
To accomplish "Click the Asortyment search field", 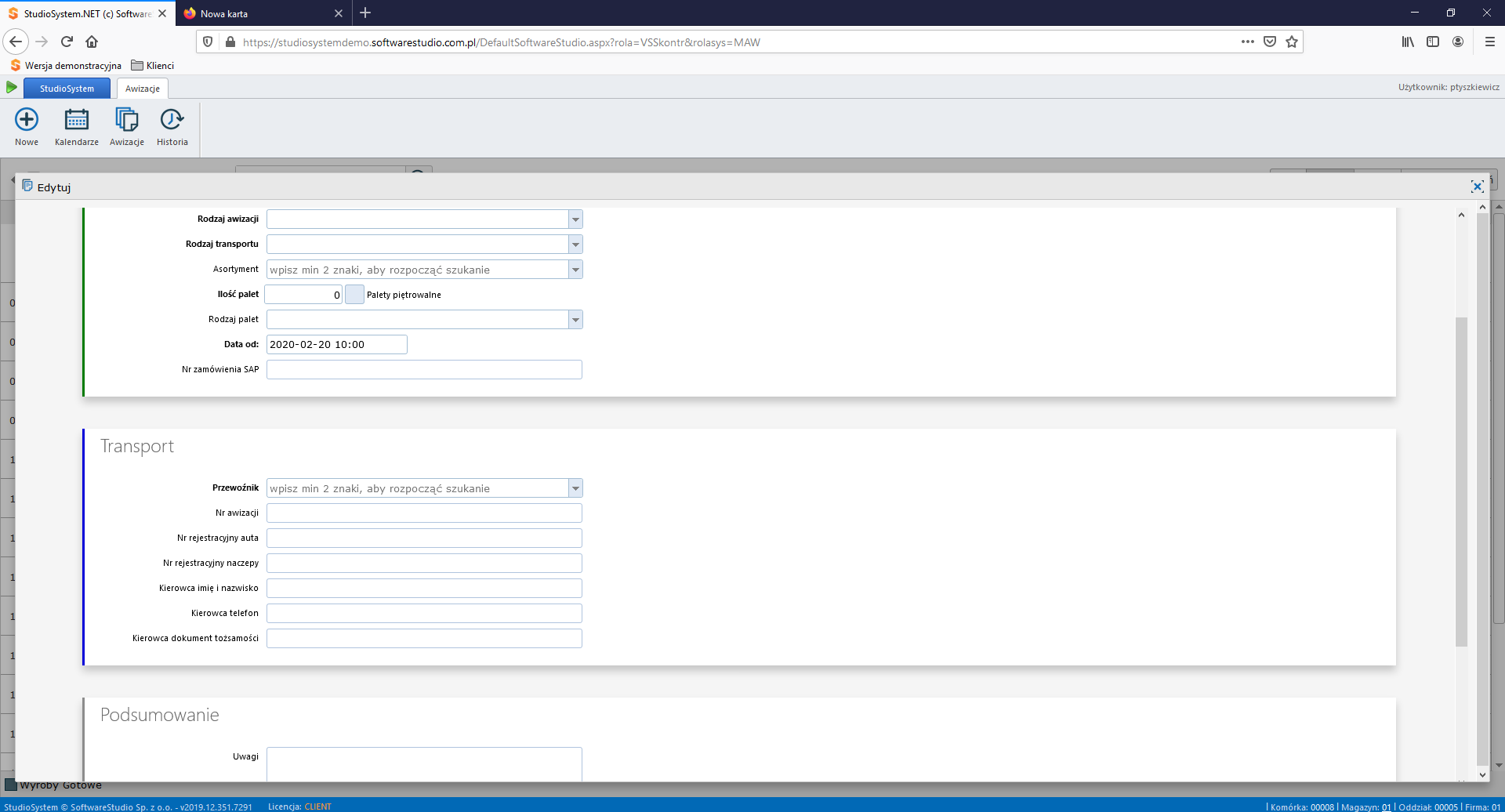I will point(418,270).
